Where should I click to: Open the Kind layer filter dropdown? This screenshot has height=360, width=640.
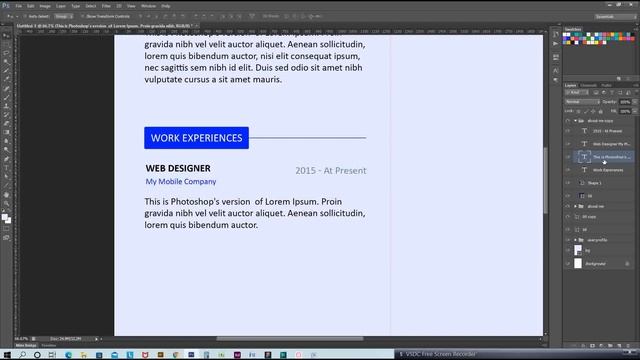coord(577,93)
